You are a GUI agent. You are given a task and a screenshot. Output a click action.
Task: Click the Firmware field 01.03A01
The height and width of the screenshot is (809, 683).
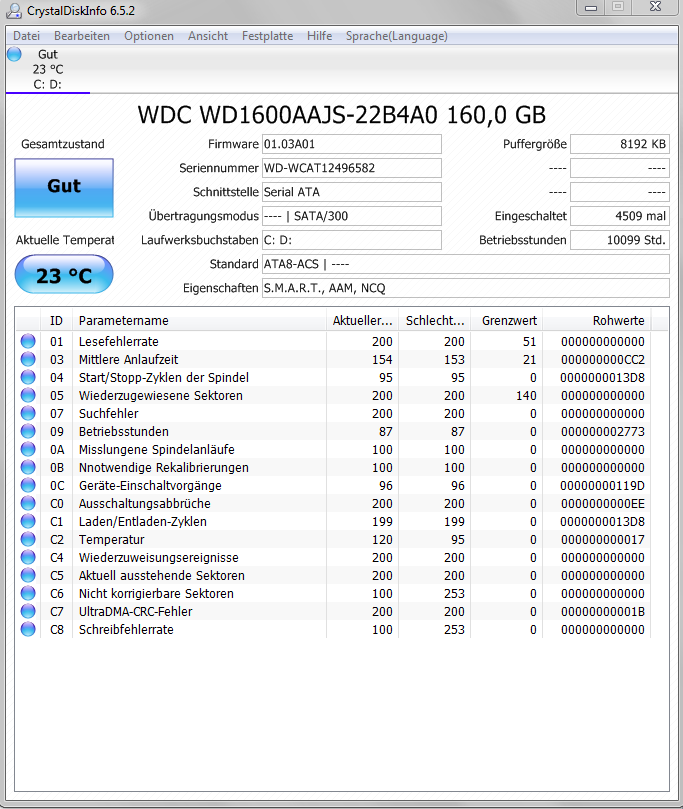click(x=352, y=144)
